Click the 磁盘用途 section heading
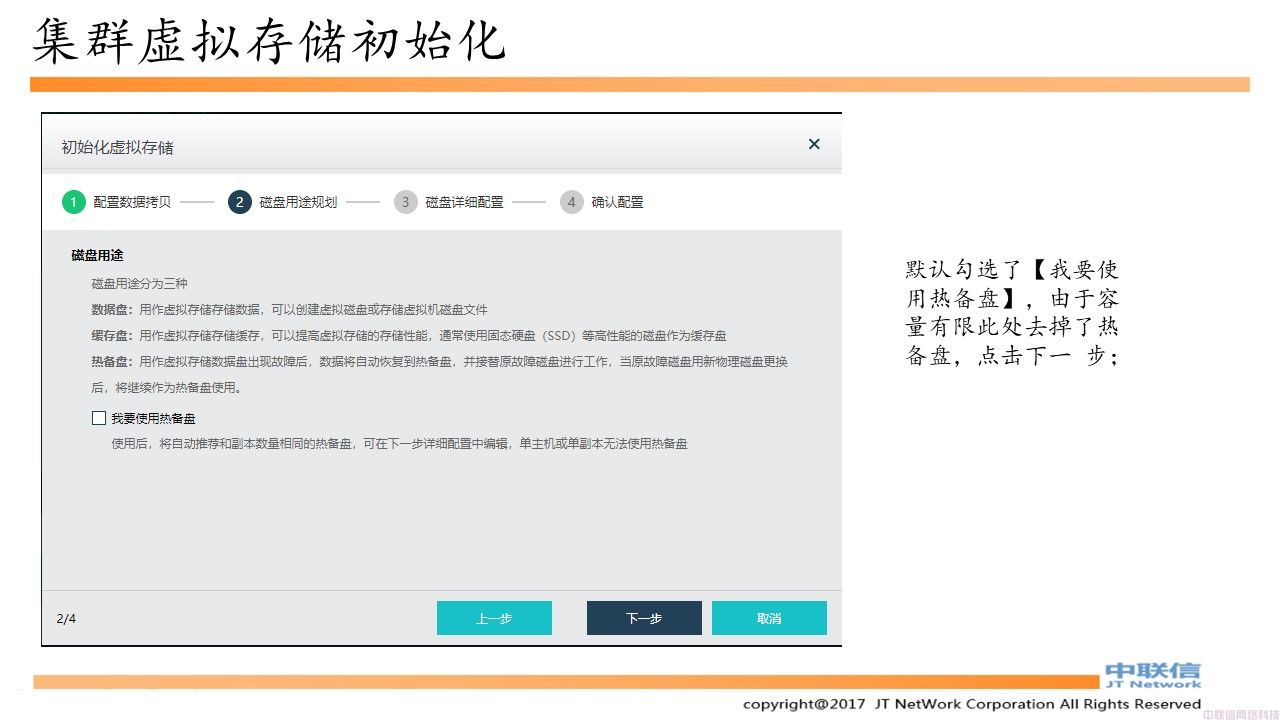 (97, 256)
